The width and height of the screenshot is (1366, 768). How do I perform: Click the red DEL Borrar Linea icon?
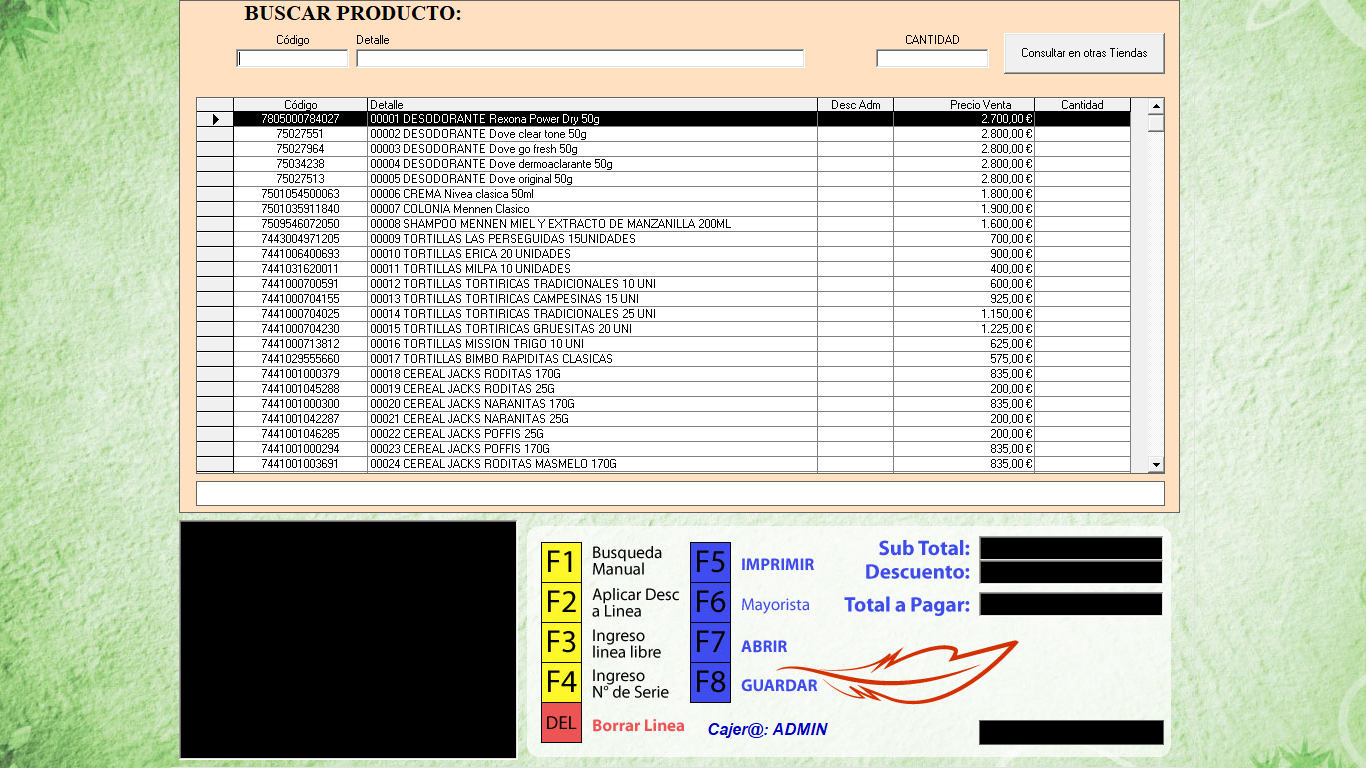coord(561,723)
